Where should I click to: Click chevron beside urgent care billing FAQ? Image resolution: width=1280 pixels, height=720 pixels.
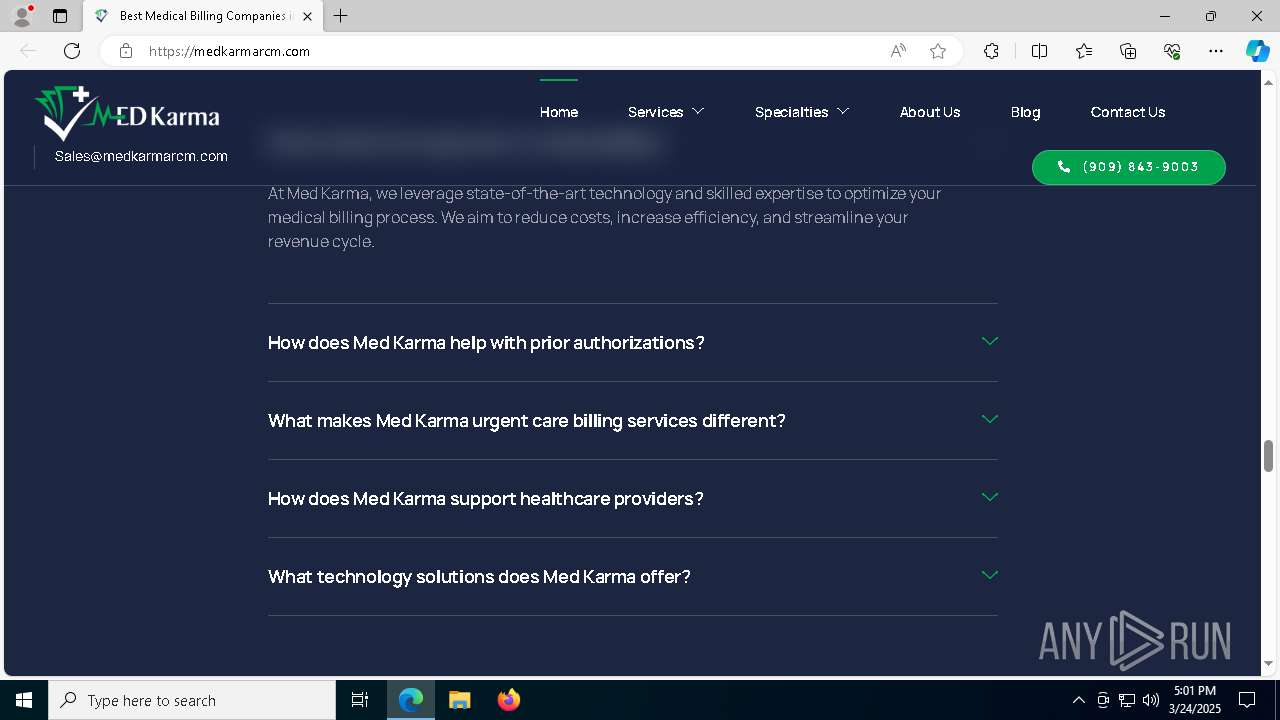pos(990,419)
